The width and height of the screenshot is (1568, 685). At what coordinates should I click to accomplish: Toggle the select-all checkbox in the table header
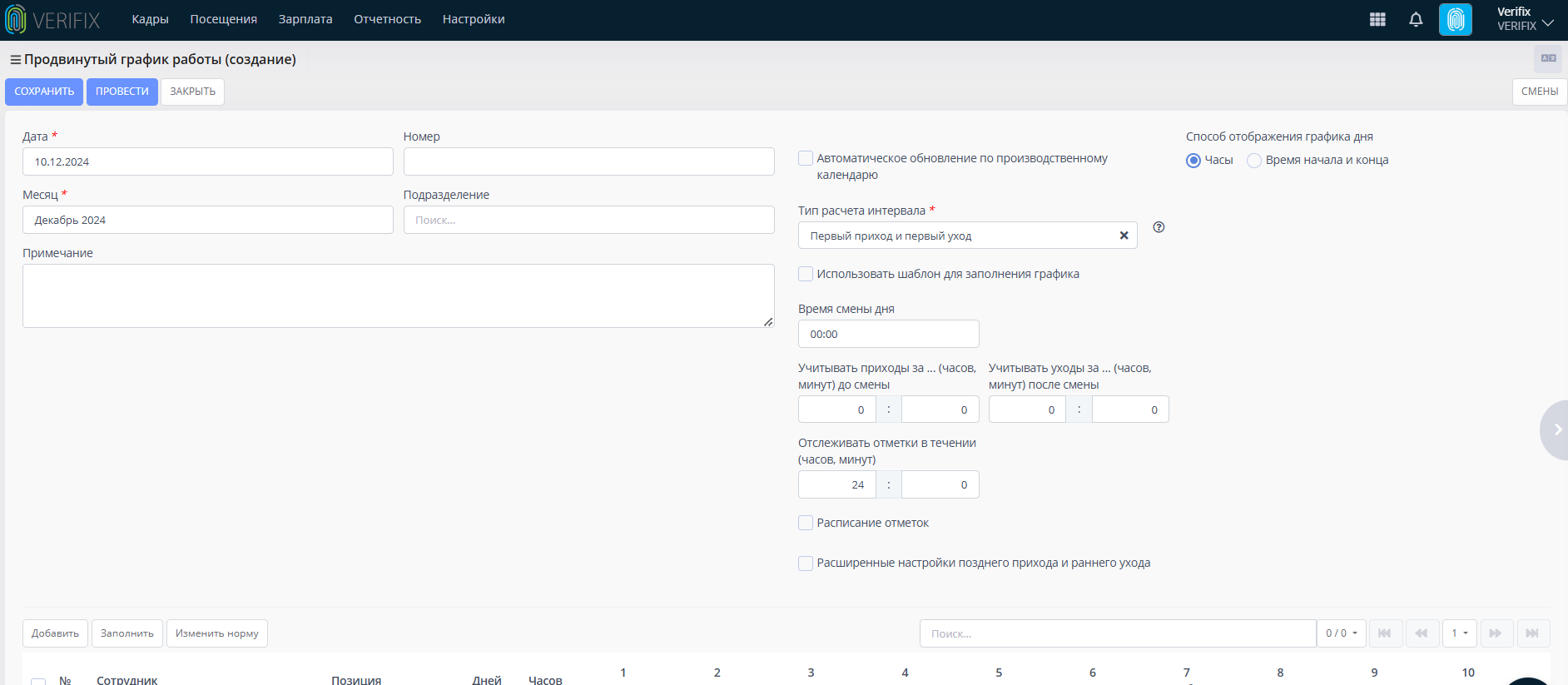coord(38,681)
